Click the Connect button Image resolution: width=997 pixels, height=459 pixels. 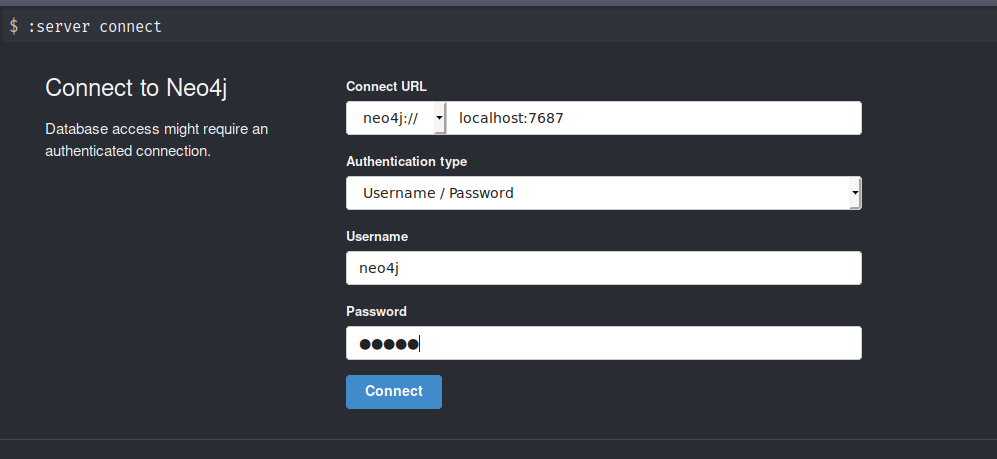pos(394,392)
